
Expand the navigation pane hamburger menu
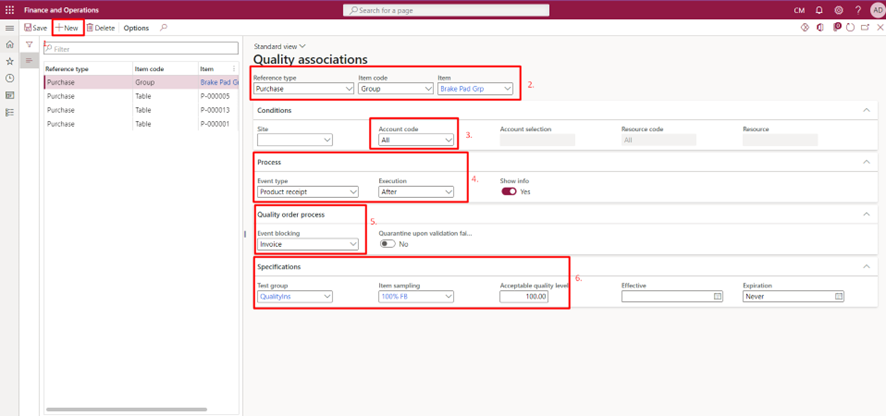pyautogui.click(x=9, y=28)
